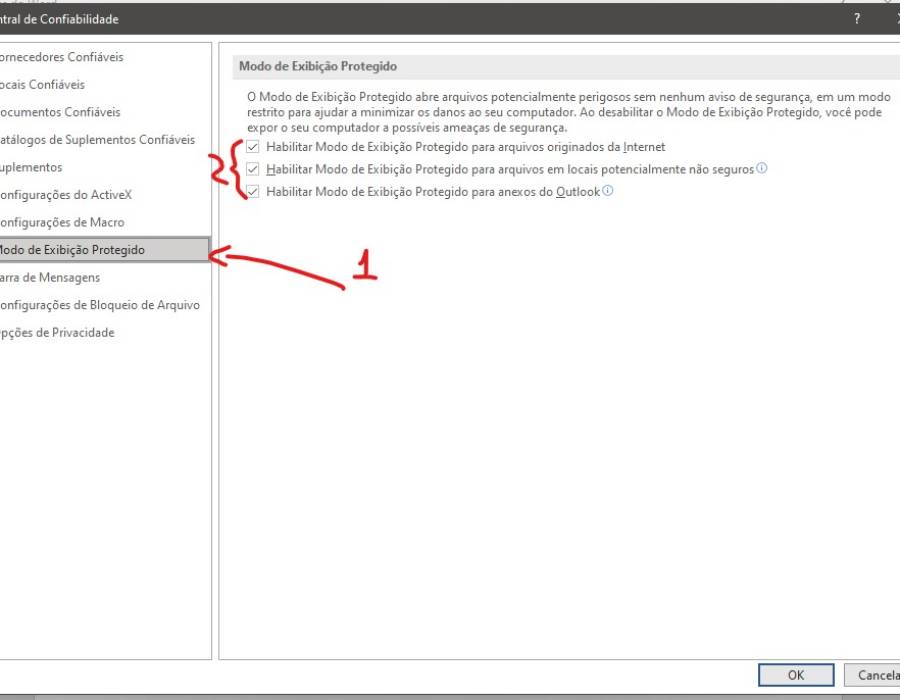The image size is (900, 700).
Task: Open Fornecedores Confiáveis section
Action: pyautogui.click(x=61, y=57)
